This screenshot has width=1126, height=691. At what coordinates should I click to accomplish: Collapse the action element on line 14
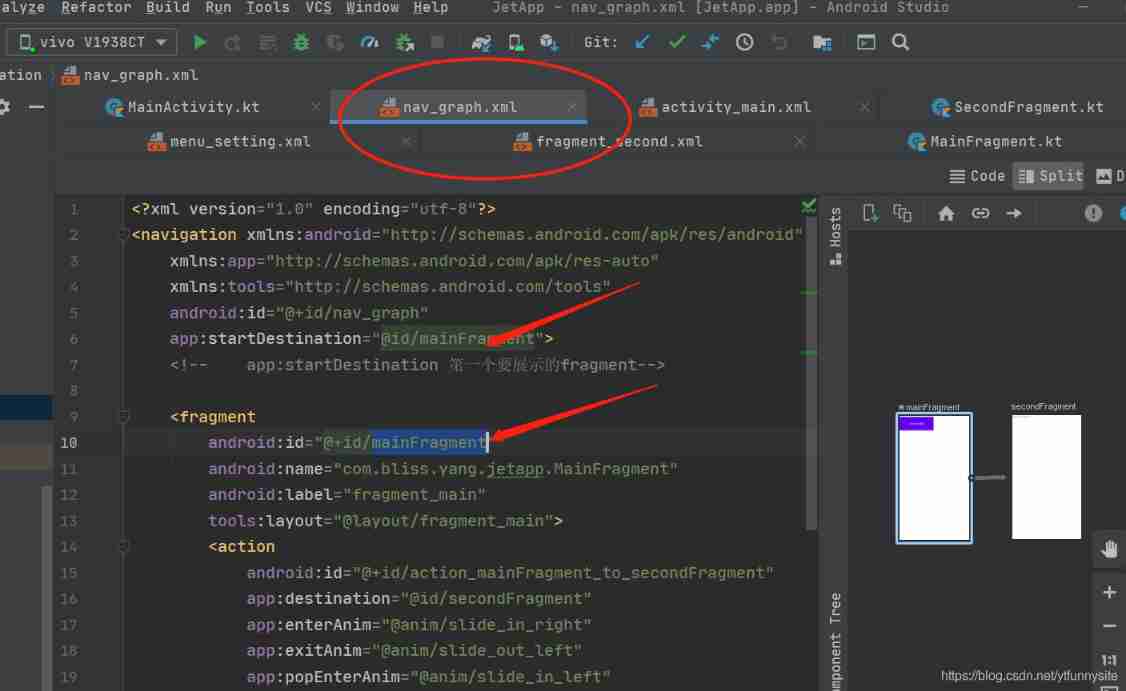tap(122, 546)
